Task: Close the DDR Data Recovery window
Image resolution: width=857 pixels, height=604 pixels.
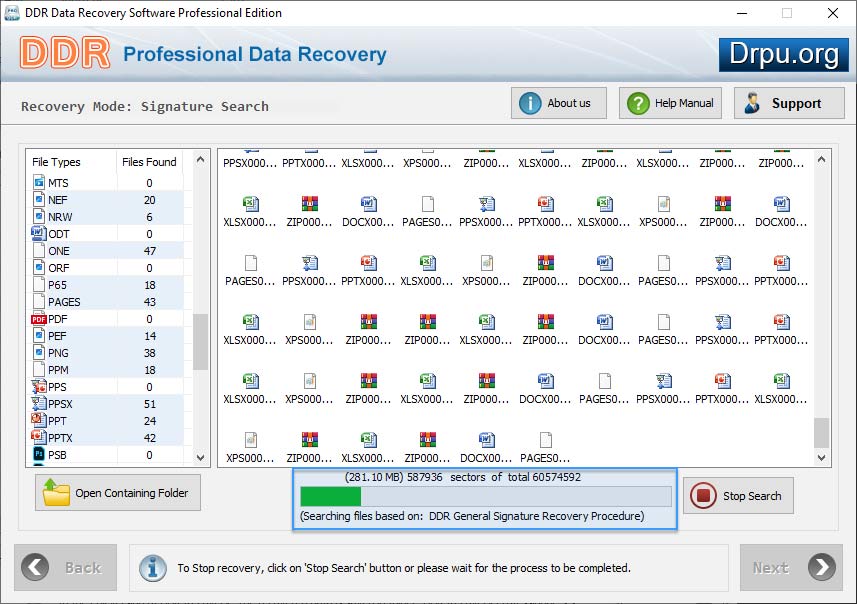Action: [x=832, y=13]
